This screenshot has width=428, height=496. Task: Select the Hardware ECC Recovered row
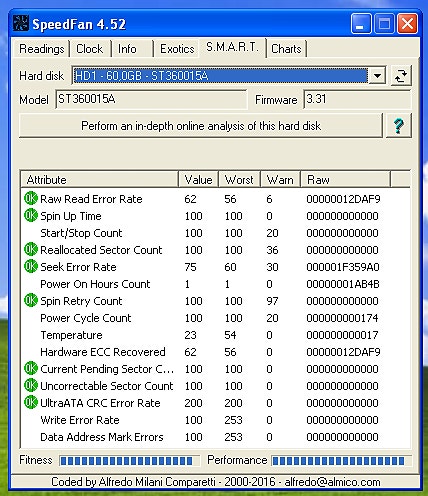pos(215,352)
